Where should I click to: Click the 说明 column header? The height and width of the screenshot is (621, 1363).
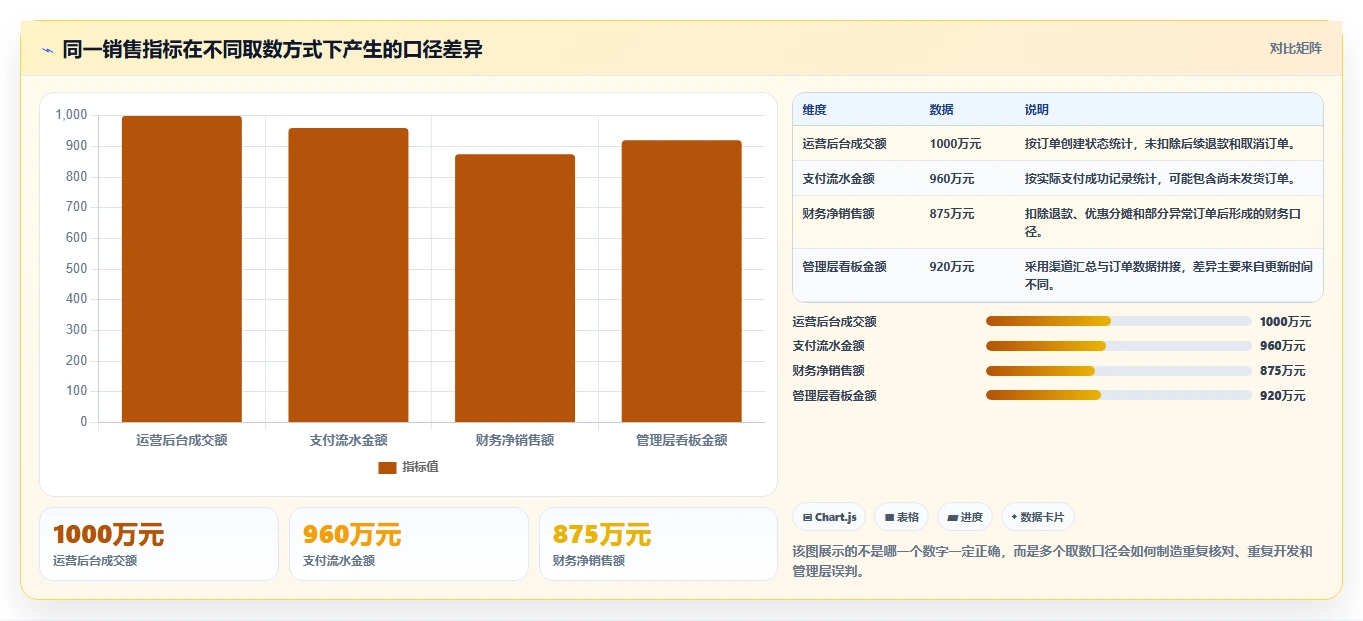tap(1037, 109)
